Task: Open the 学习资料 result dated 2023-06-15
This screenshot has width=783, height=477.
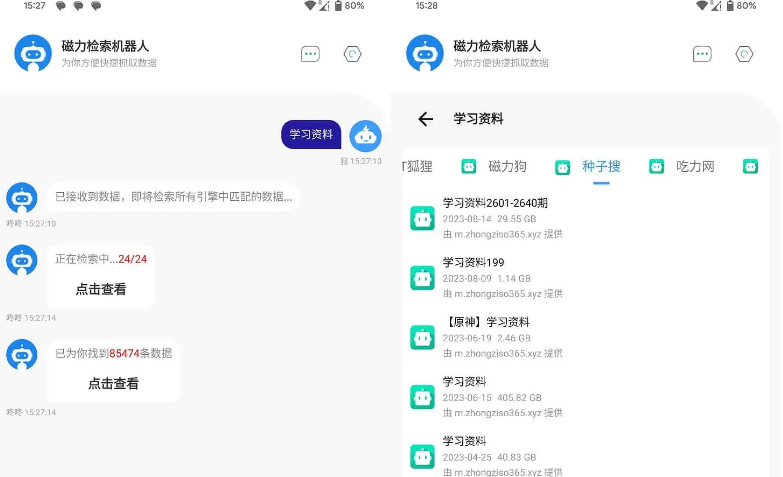Action: pos(585,397)
